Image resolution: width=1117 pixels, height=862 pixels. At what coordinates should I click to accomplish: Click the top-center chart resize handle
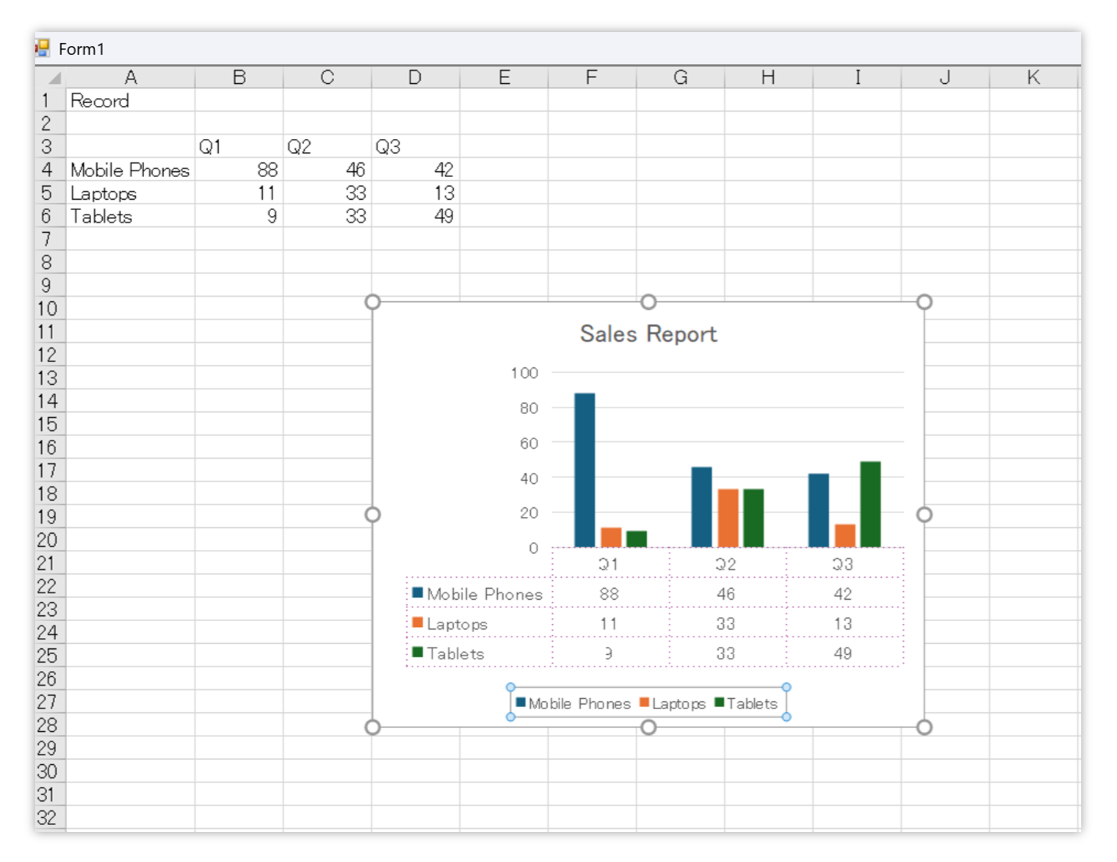tap(648, 302)
